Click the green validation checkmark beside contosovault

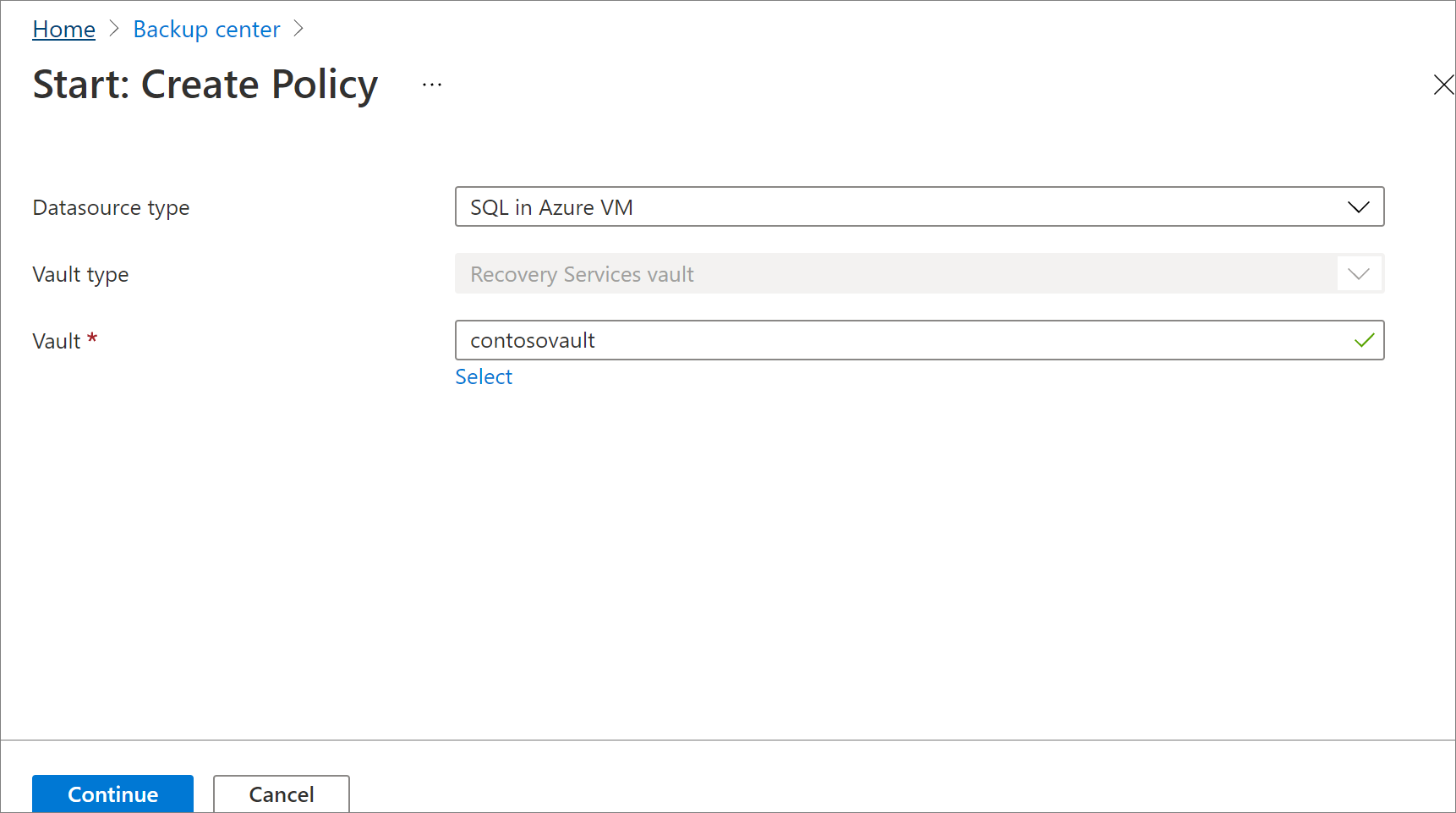pyautogui.click(x=1363, y=340)
